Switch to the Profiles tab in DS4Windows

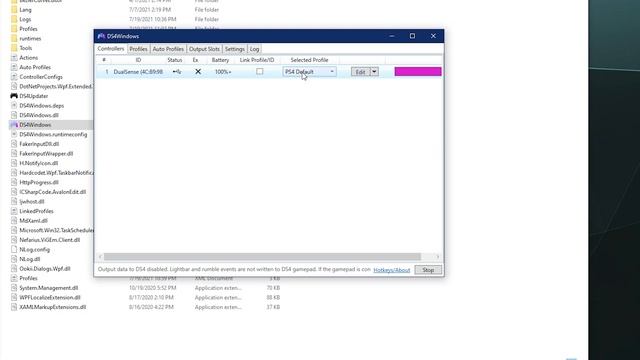click(138, 49)
